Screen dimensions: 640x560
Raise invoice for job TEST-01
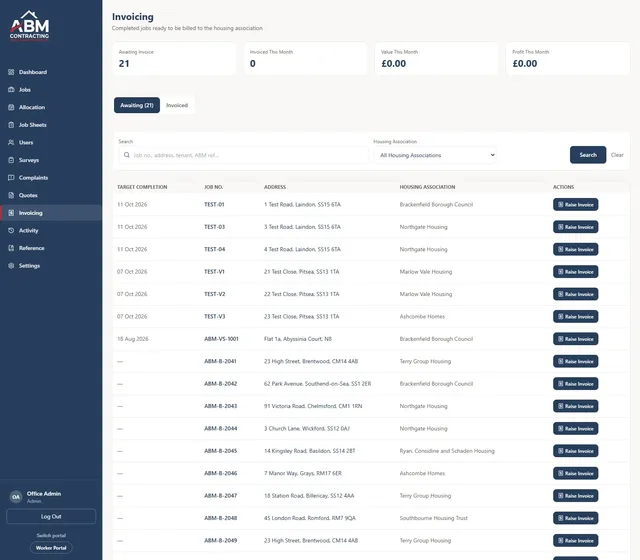576,204
